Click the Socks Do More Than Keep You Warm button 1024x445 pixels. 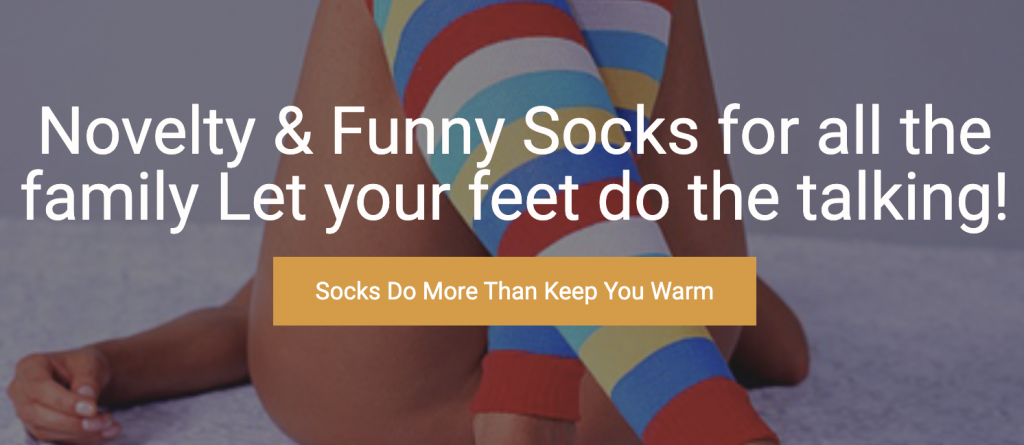(x=514, y=291)
